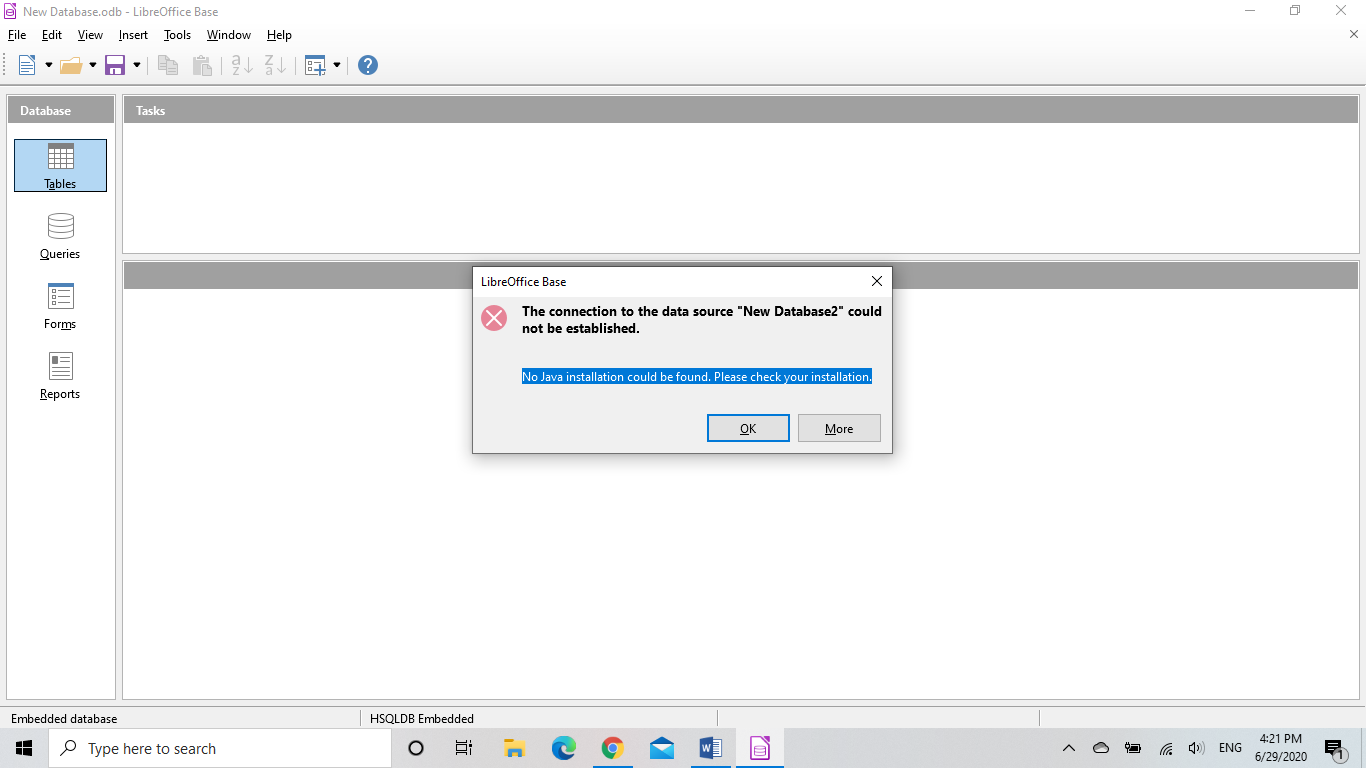This screenshot has width=1366, height=768.
Task: Open the Insert menu
Action: pos(133,35)
